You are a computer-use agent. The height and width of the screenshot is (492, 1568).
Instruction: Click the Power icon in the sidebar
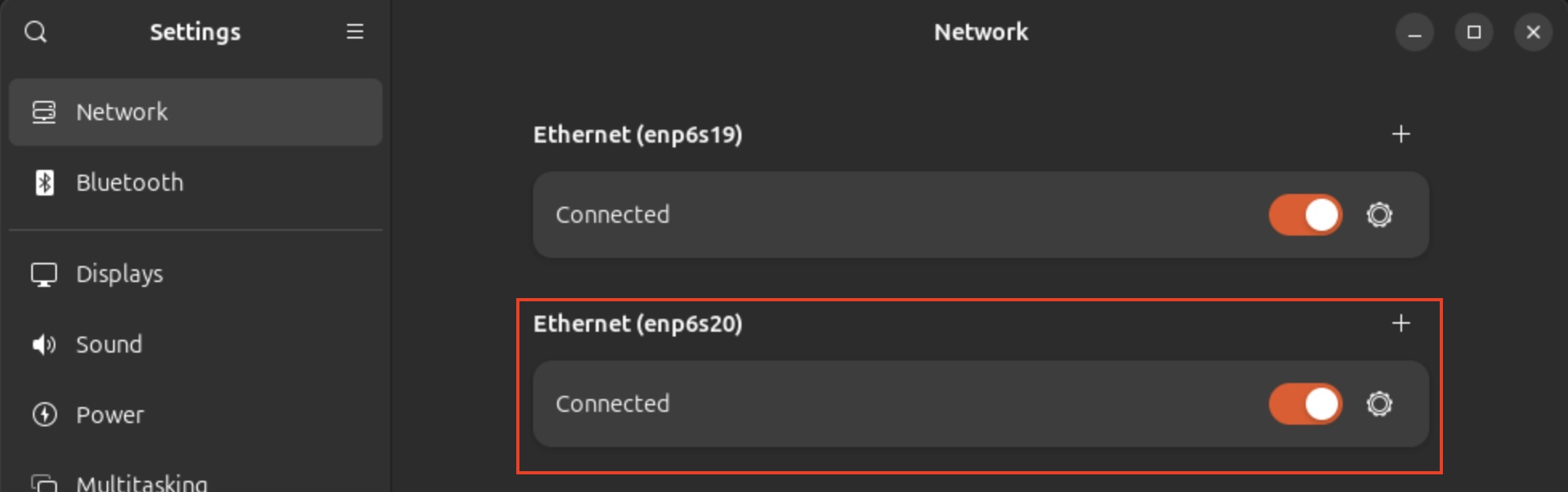coord(44,415)
